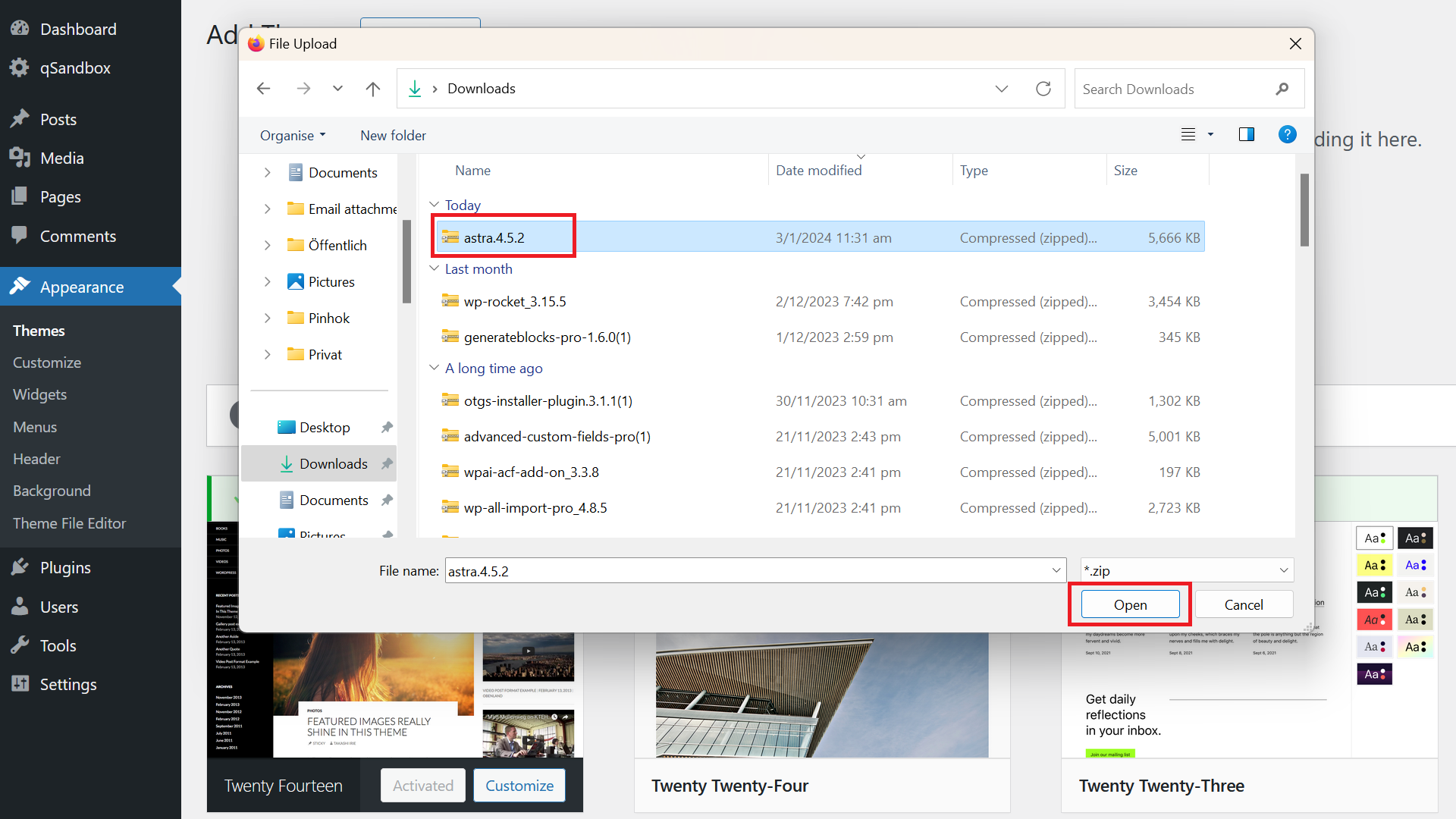Go back with the dialog's left arrow
Screen dimensions: 1456x819
[263, 89]
